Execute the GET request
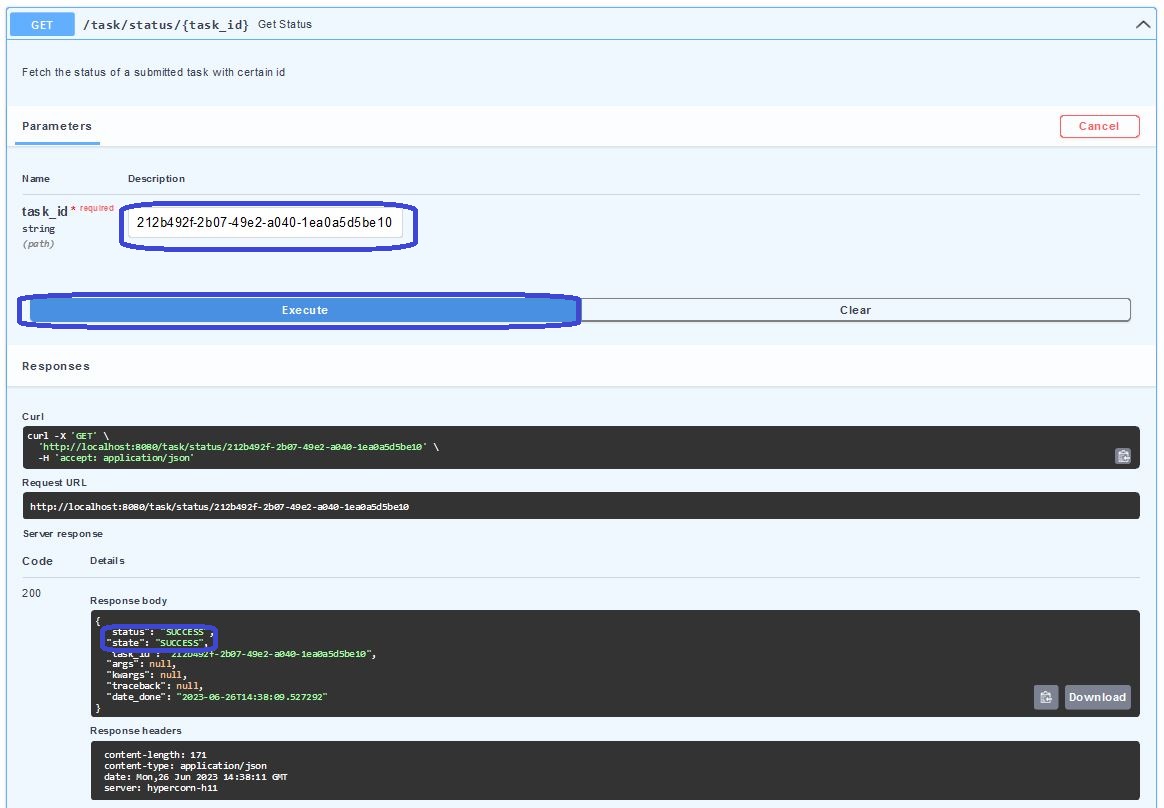 (304, 310)
